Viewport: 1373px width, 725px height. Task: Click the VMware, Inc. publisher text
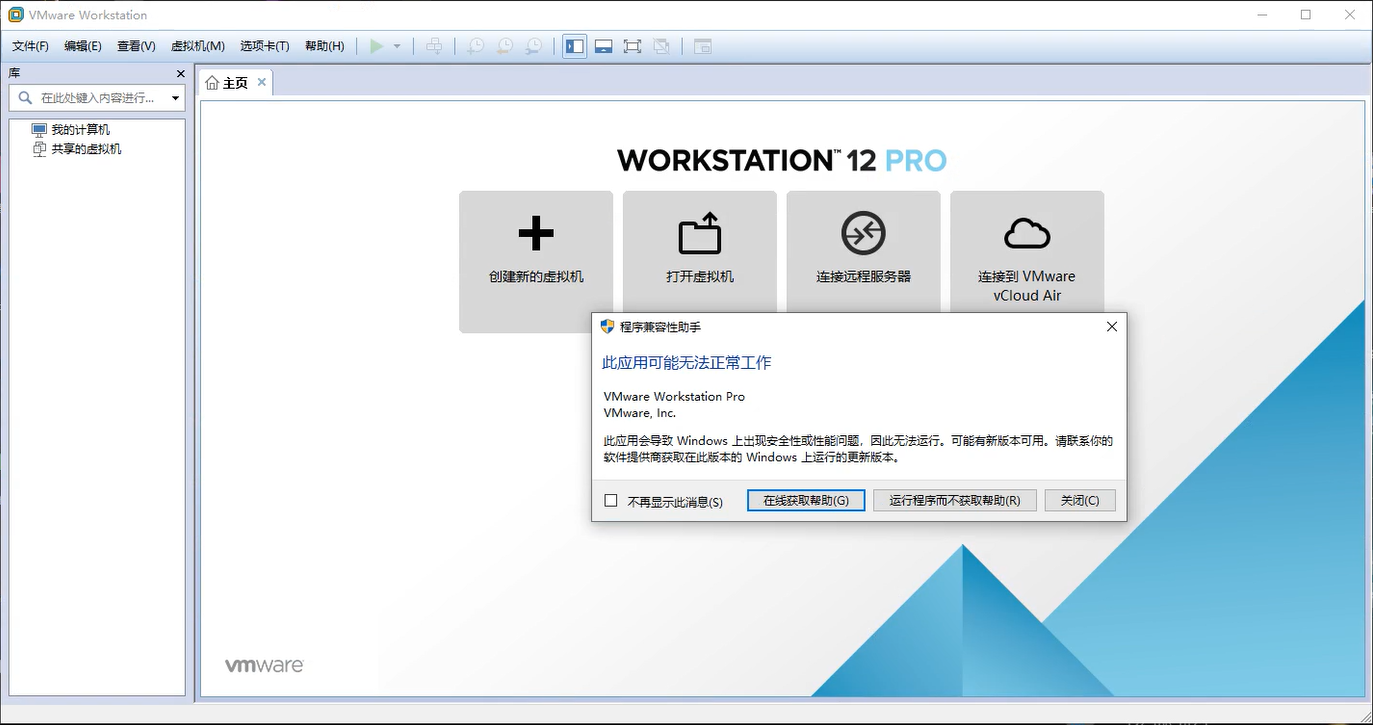(640, 412)
